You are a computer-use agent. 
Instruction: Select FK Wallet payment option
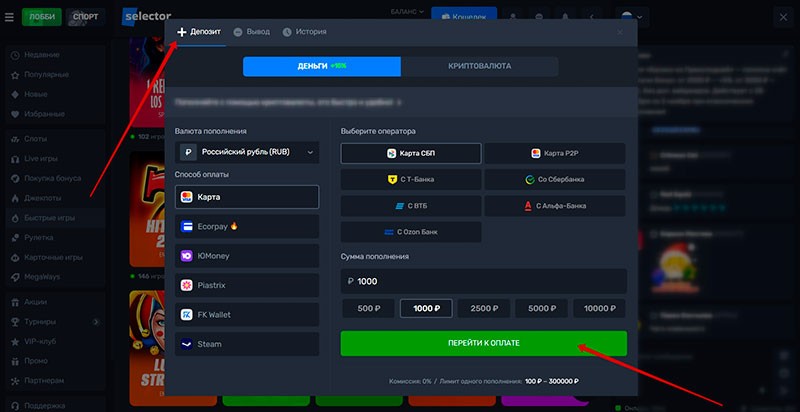point(246,314)
